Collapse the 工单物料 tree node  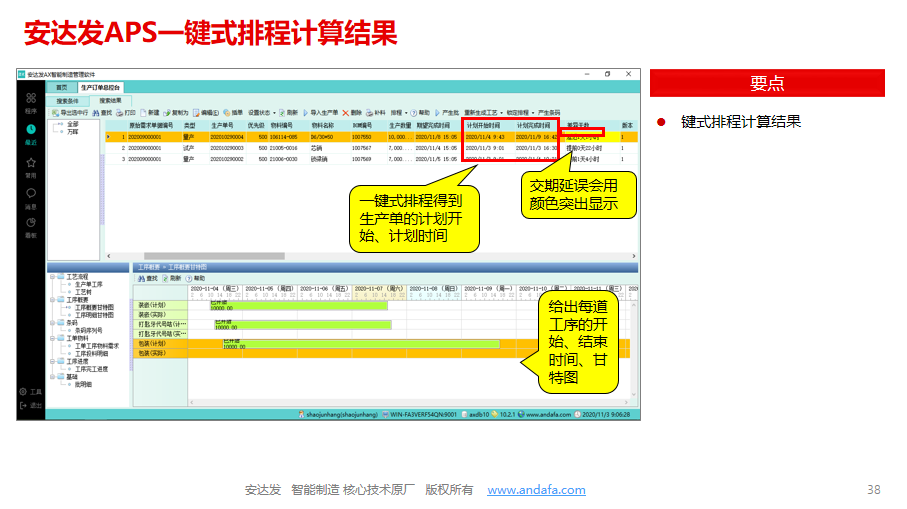53,338
